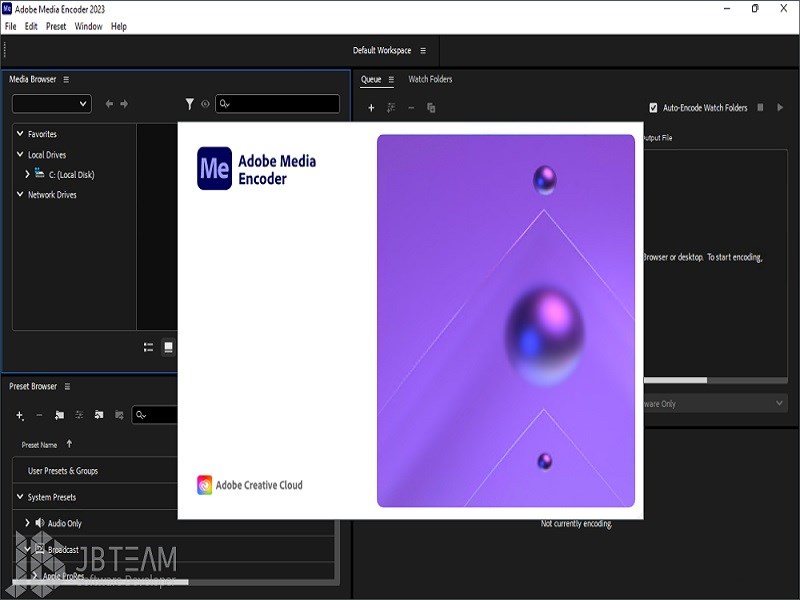The height and width of the screenshot is (600, 800).
Task: Open the Queue panel menu
Action: (391, 80)
